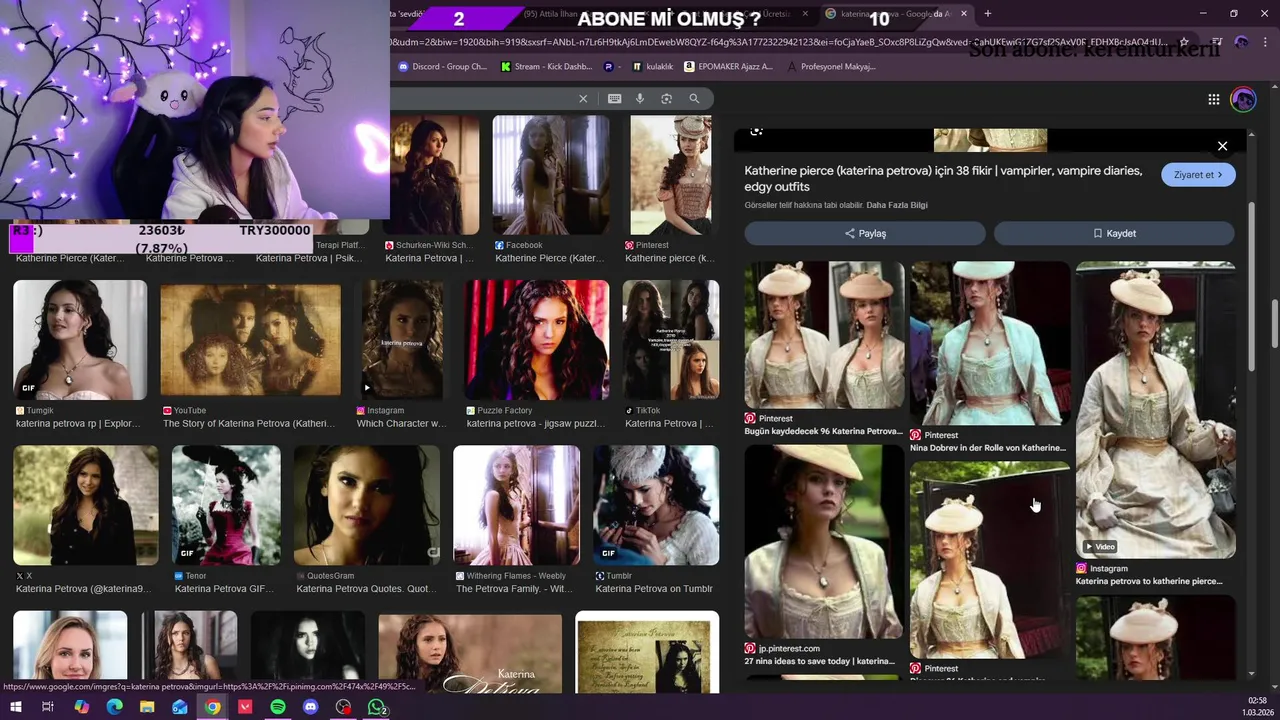Open Chrome's three-dot menu
Viewport: 1280px width, 720px height.
coord(1266,42)
